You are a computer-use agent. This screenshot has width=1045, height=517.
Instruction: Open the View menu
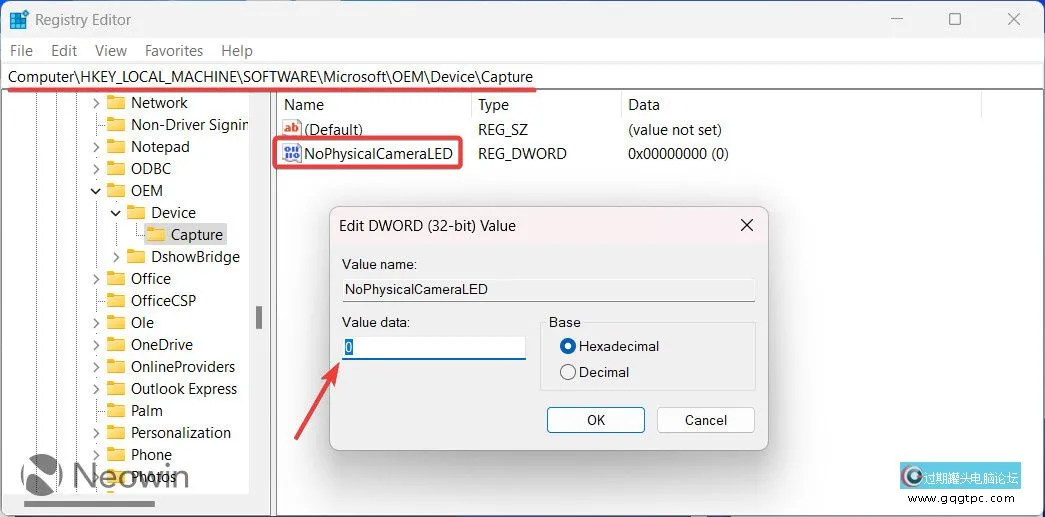coord(111,51)
